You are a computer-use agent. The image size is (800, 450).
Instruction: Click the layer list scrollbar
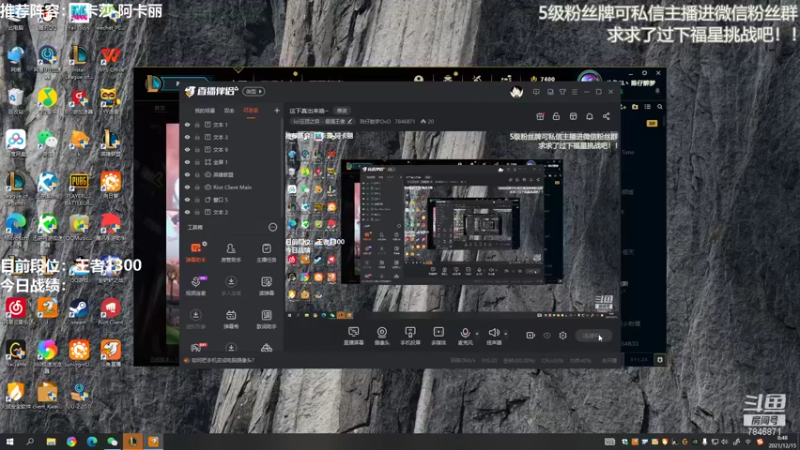click(282, 168)
